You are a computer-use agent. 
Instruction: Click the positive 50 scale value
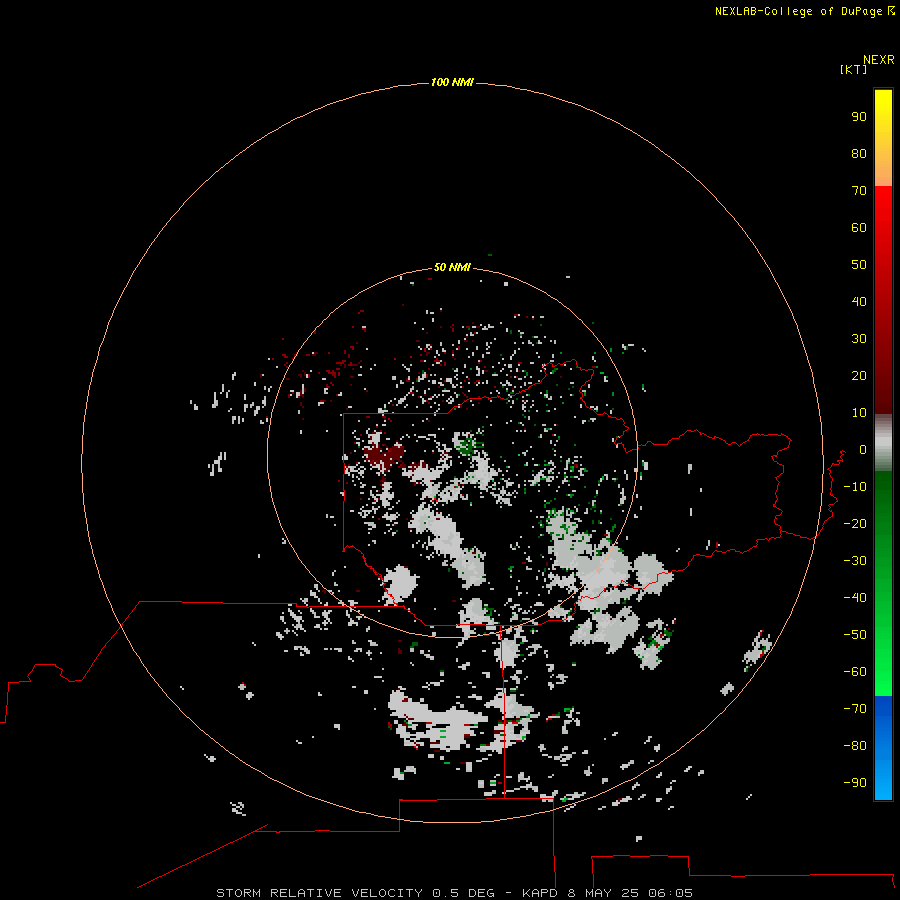[859, 265]
